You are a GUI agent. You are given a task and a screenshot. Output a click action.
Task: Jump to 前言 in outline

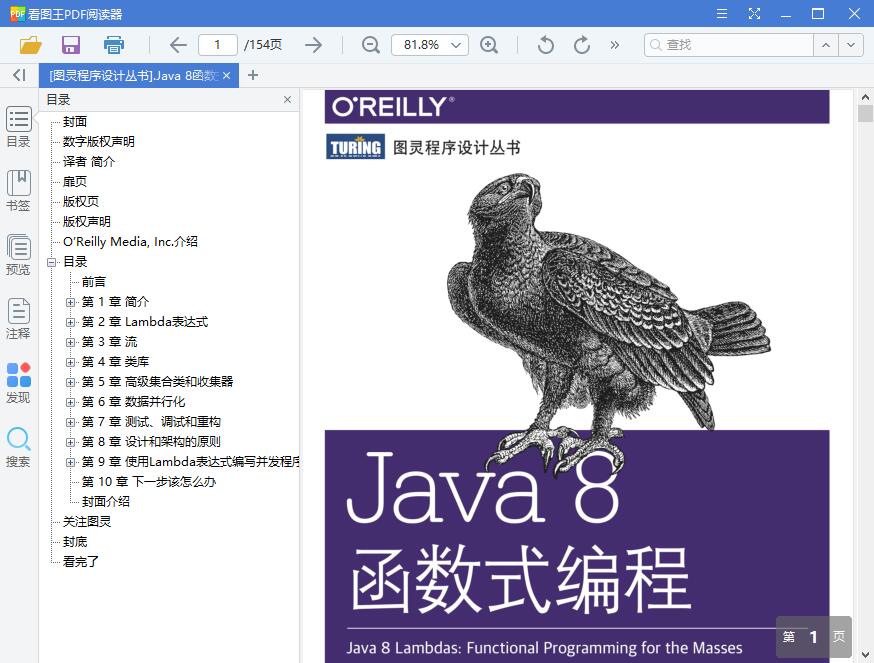[94, 282]
